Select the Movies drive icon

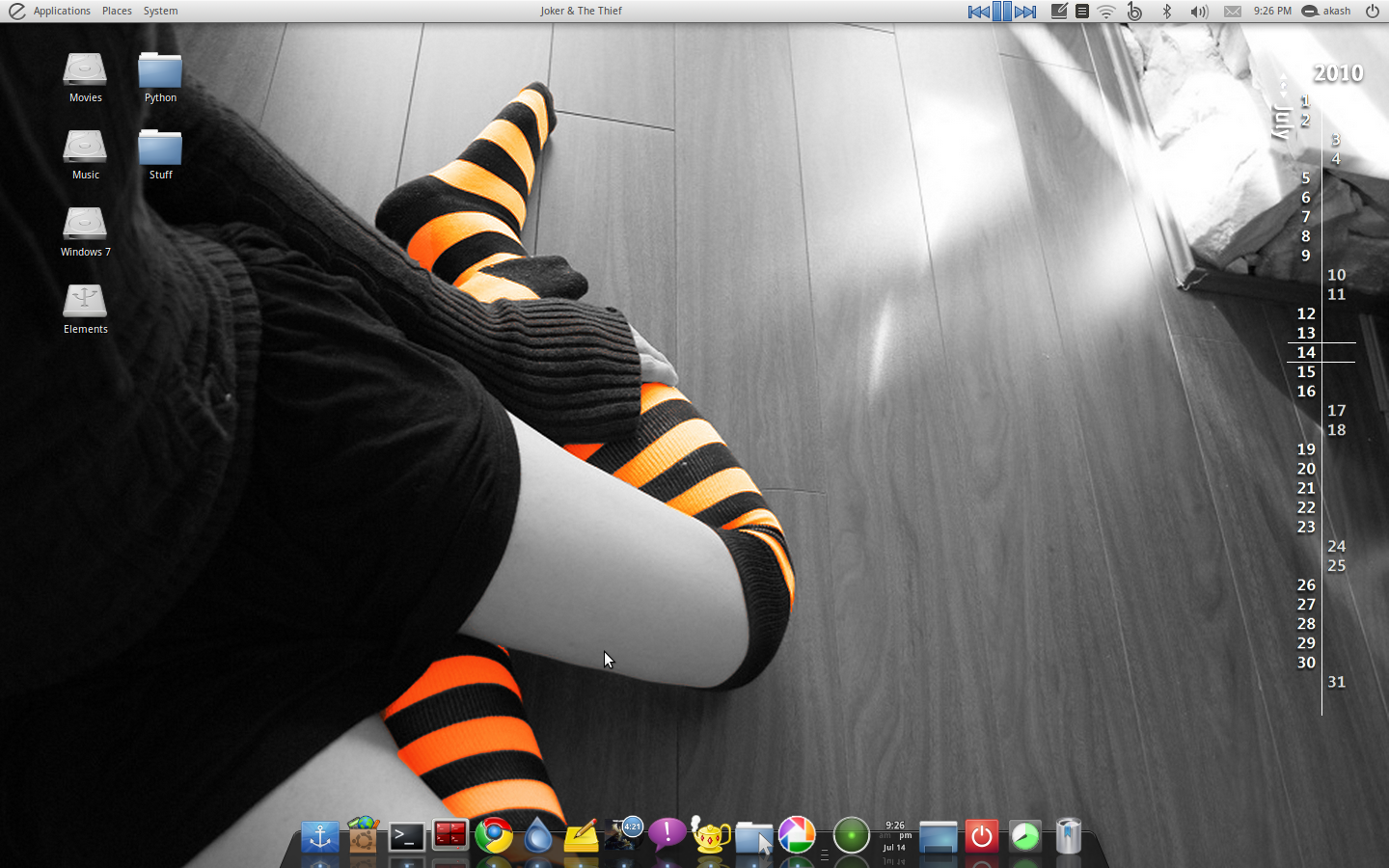tap(85, 77)
